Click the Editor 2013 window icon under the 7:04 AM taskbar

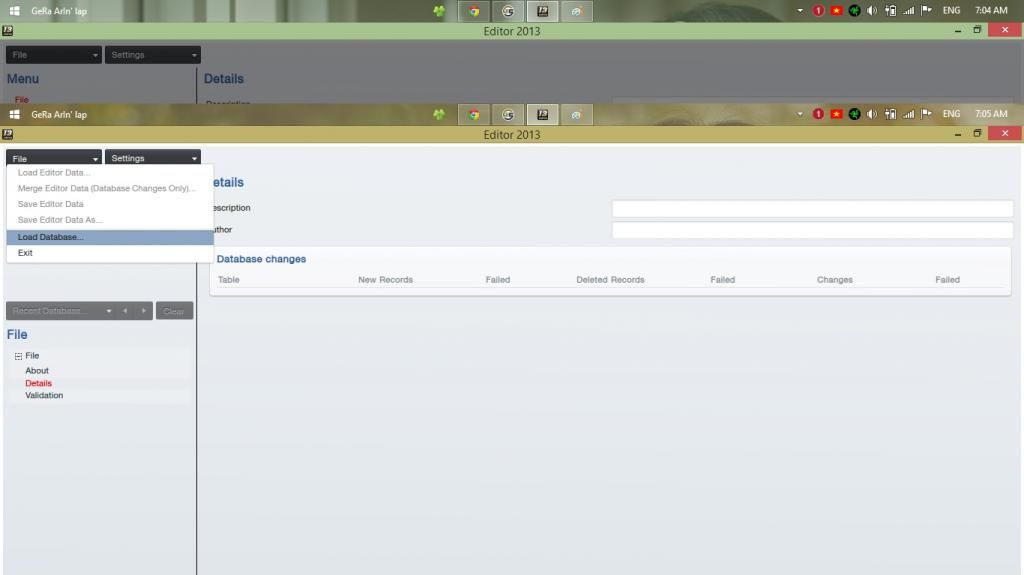[8, 30]
